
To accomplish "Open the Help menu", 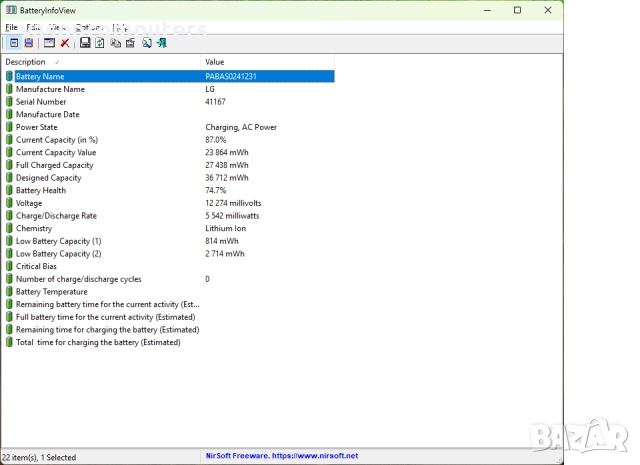I will 120,27.
